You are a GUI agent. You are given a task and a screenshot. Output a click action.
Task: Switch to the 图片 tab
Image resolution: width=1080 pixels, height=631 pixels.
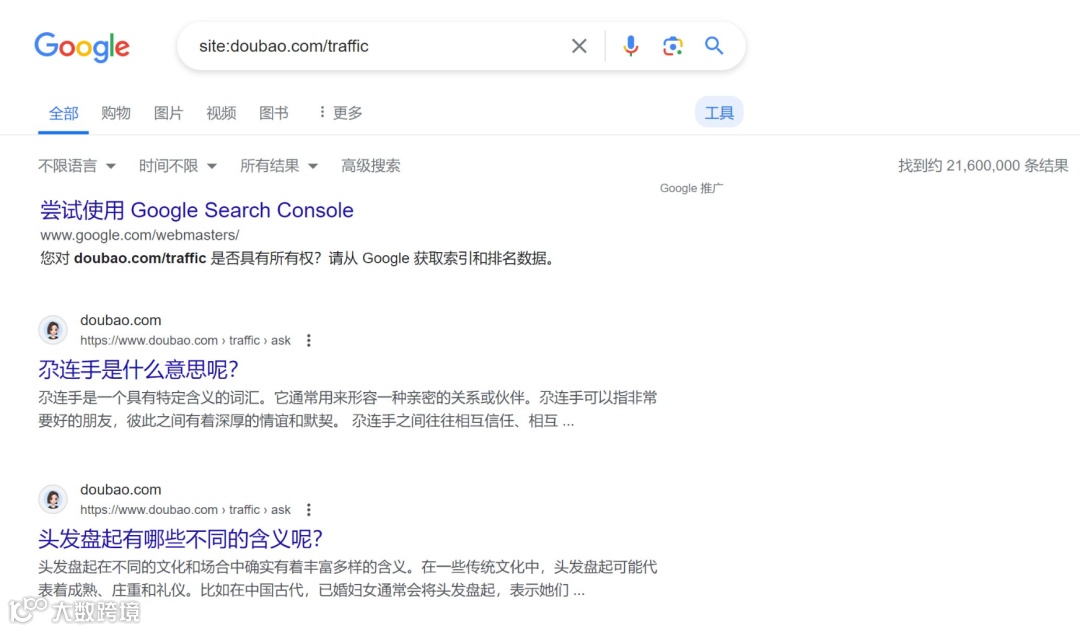168,113
